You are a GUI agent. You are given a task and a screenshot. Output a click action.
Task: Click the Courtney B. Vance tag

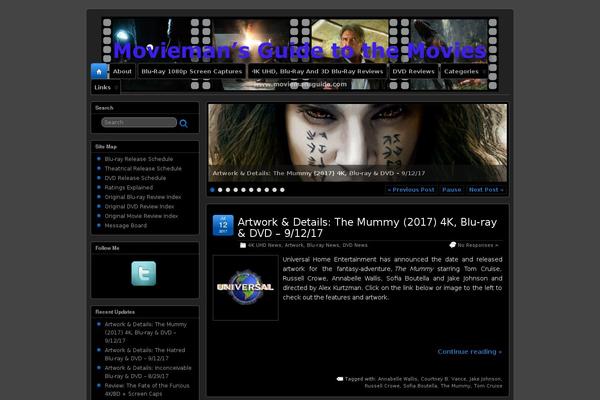click(x=443, y=379)
